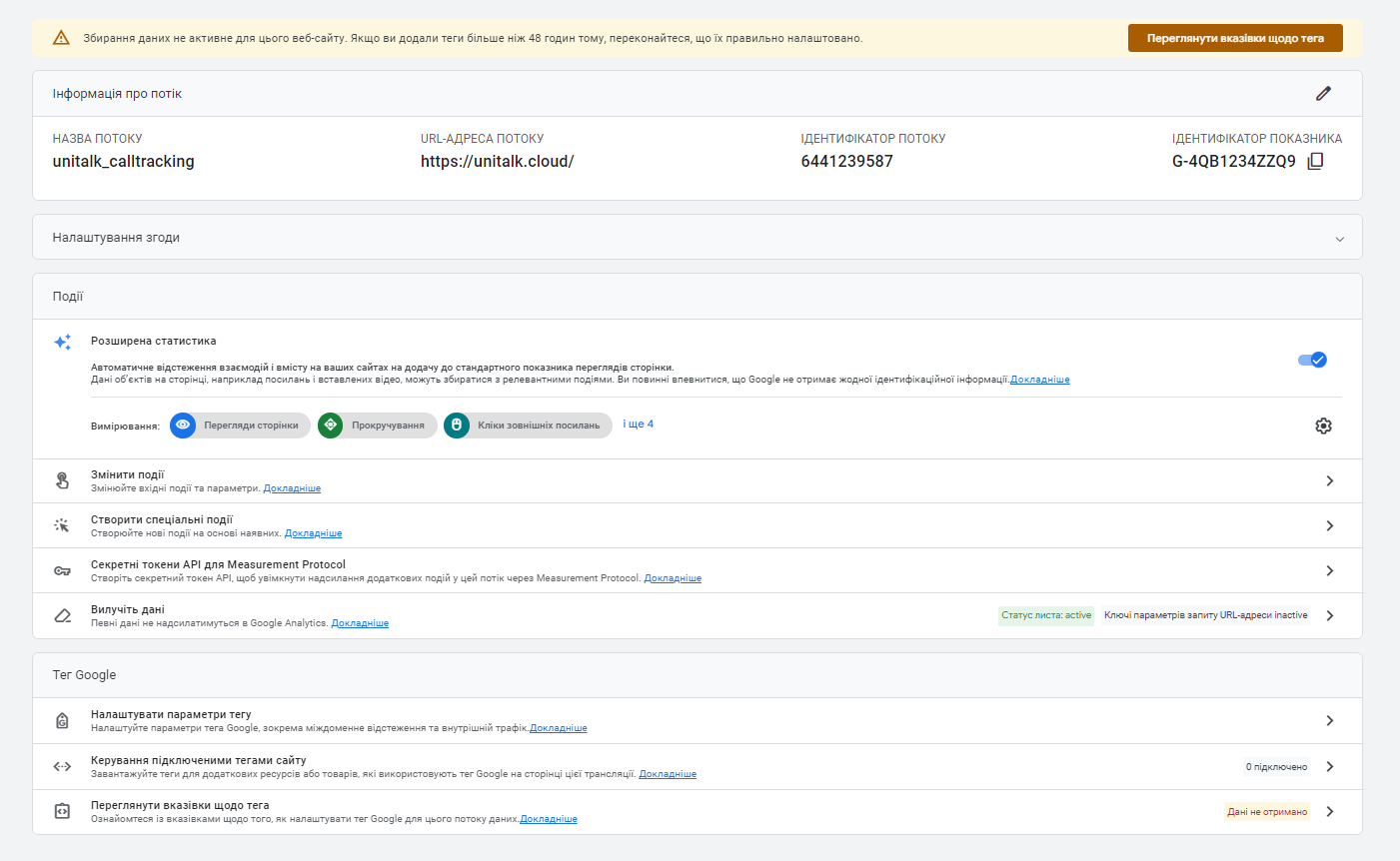Open Створити спеціальні події chevron arrow
The image size is (1400, 861).
pyautogui.click(x=1329, y=525)
